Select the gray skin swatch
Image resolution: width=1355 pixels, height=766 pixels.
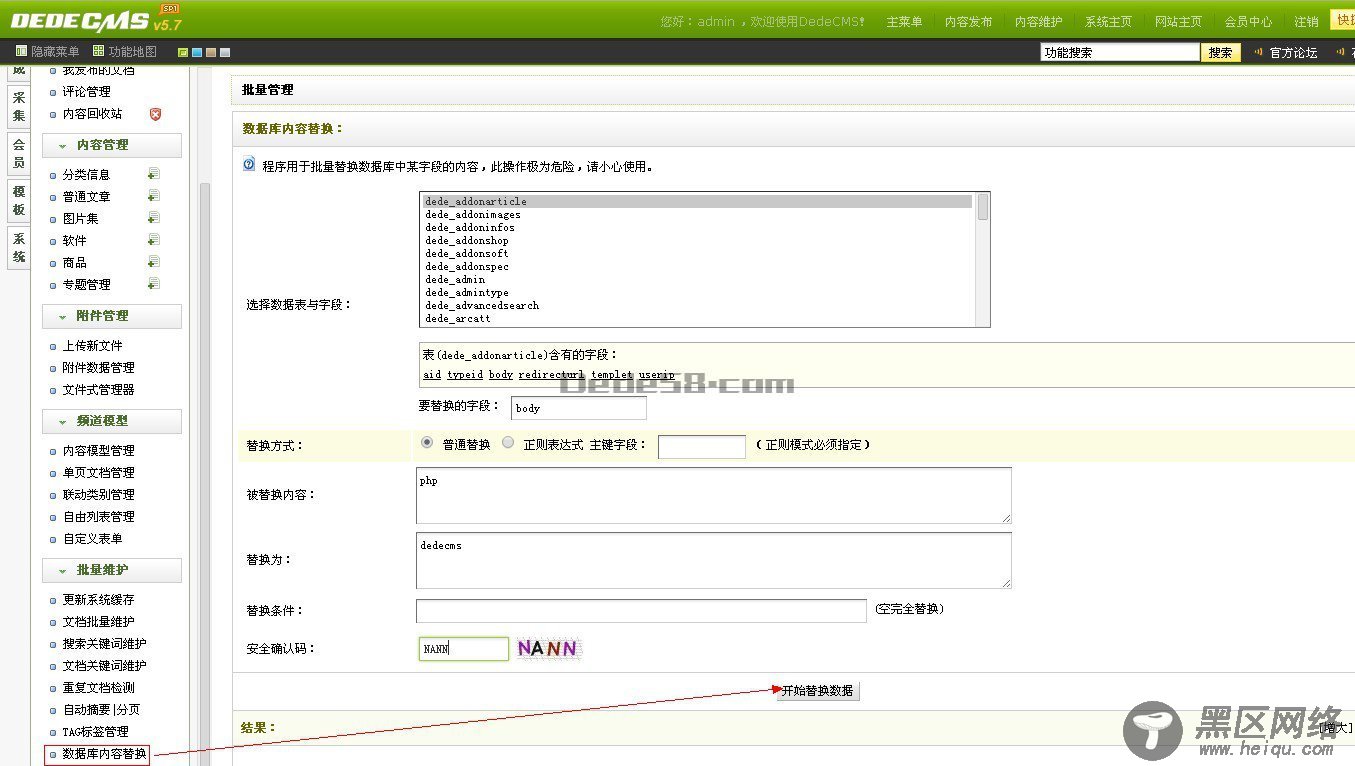click(x=225, y=52)
